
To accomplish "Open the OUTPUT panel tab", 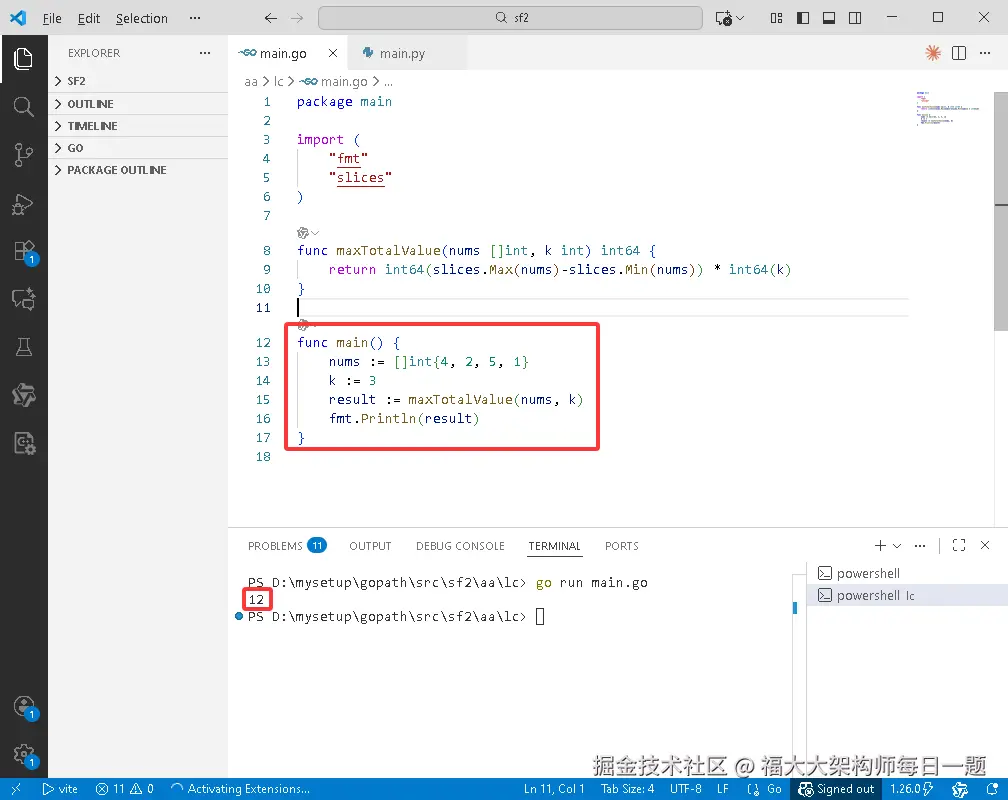I will 370,545.
